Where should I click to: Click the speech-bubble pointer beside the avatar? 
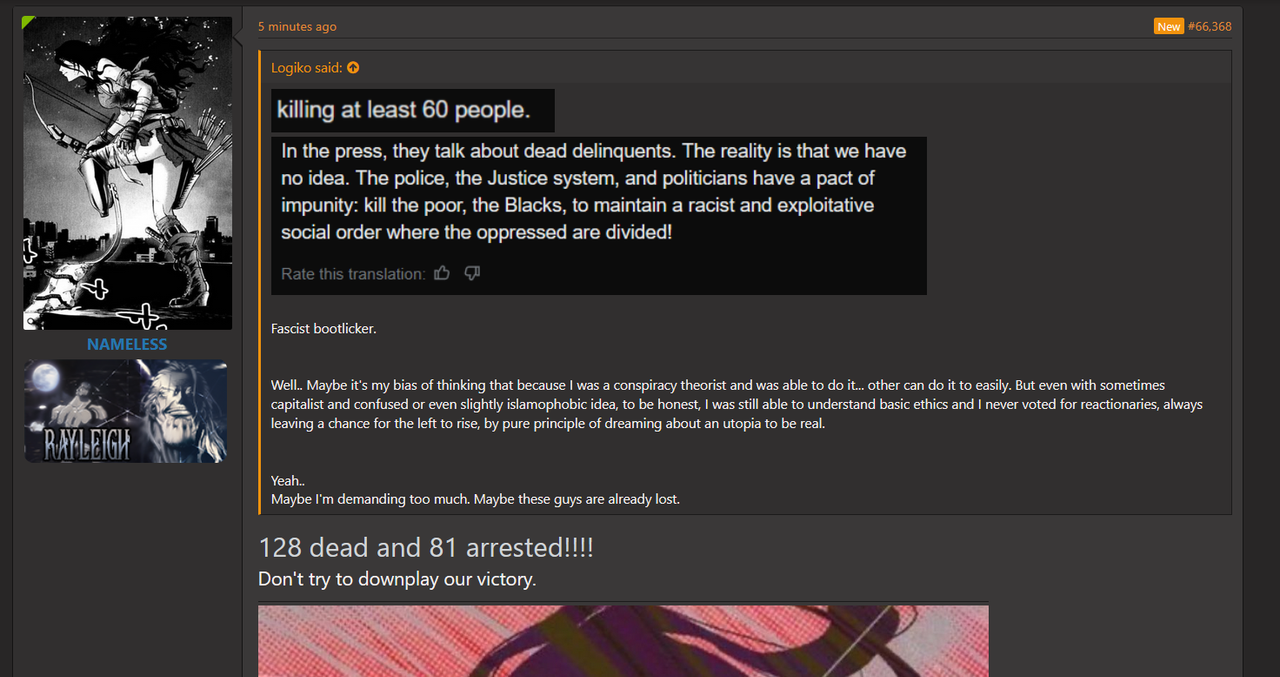pyautogui.click(x=237, y=38)
